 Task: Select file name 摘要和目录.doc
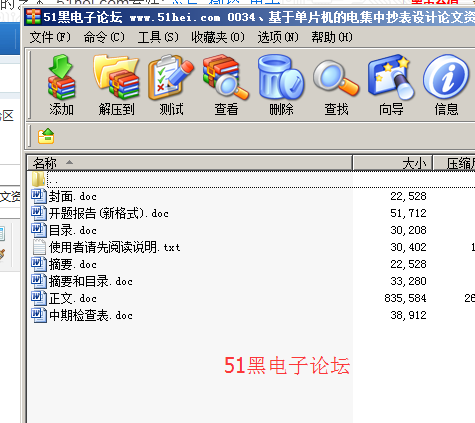[x=91, y=281]
